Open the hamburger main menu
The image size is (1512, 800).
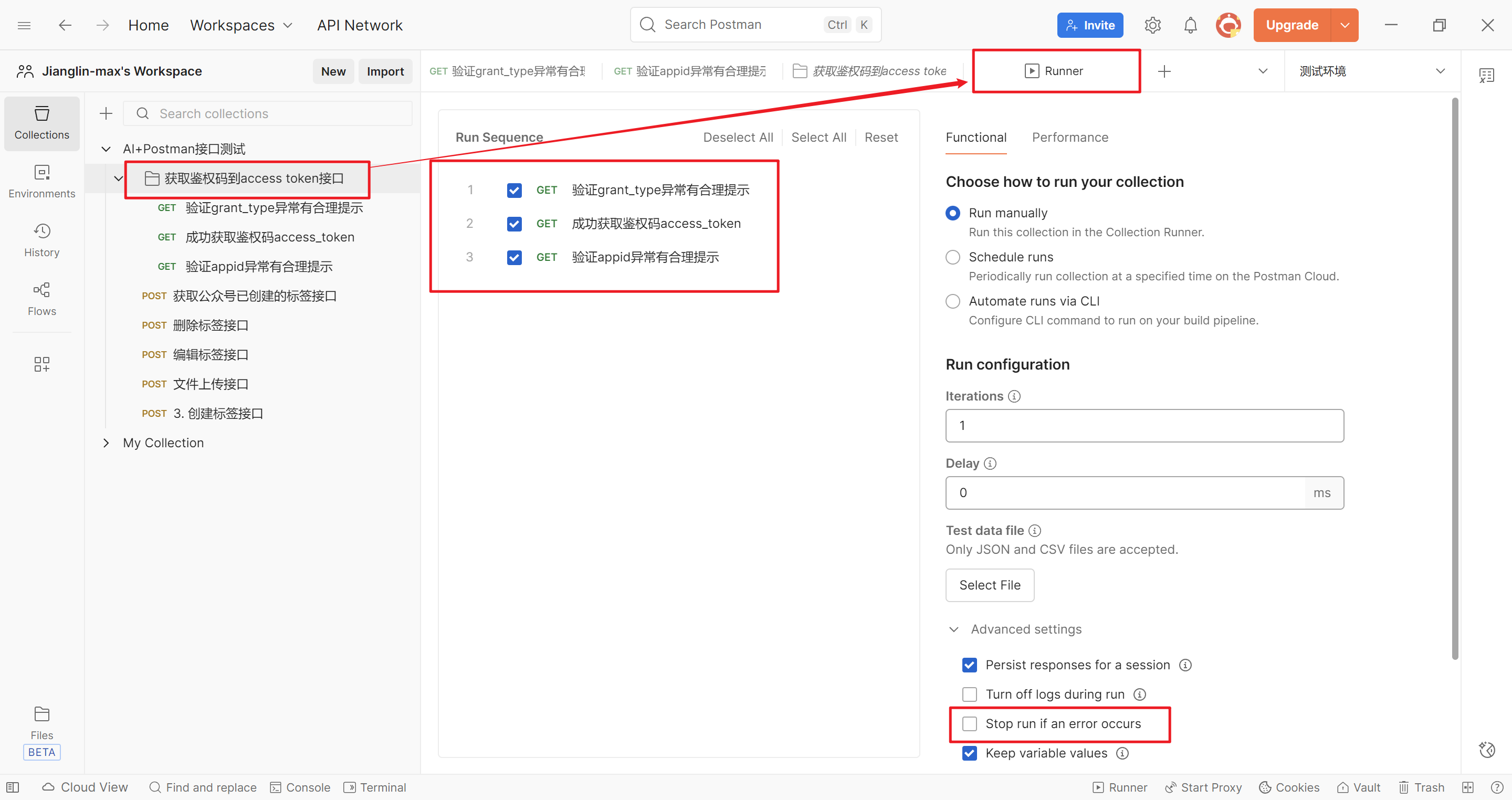coord(24,25)
